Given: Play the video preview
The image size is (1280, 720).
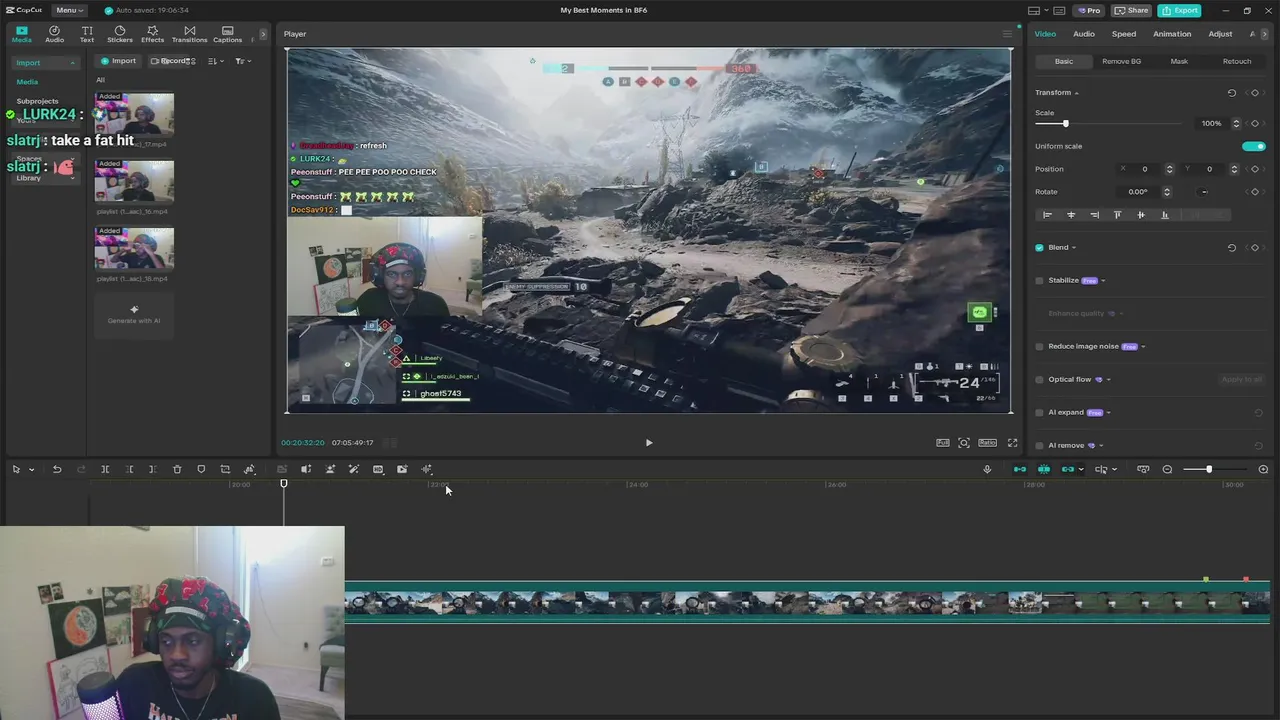Looking at the screenshot, I should click(648, 443).
